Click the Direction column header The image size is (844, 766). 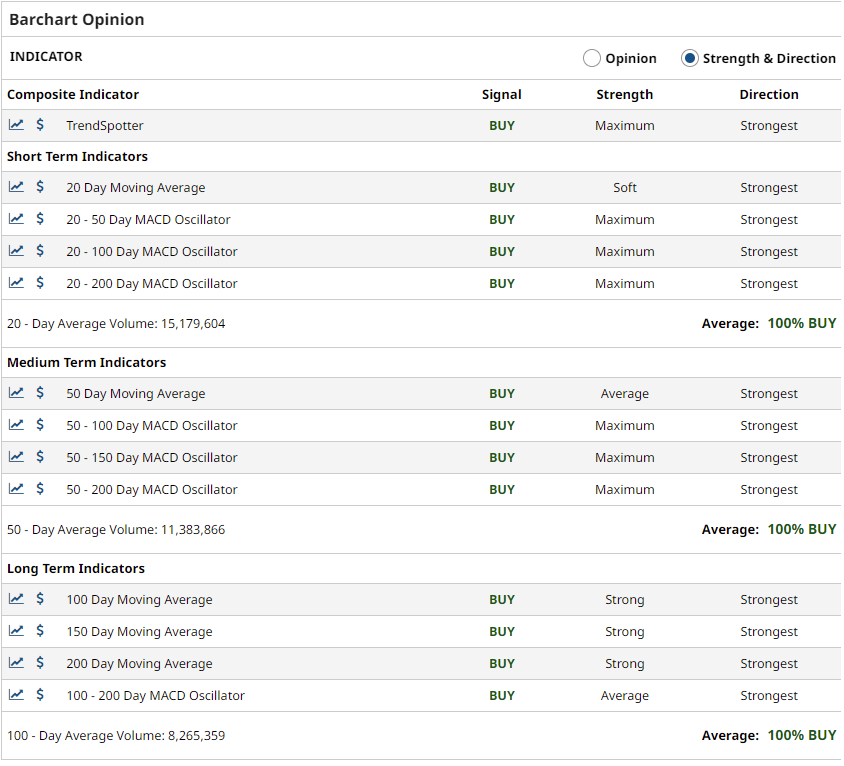(769, 95)
